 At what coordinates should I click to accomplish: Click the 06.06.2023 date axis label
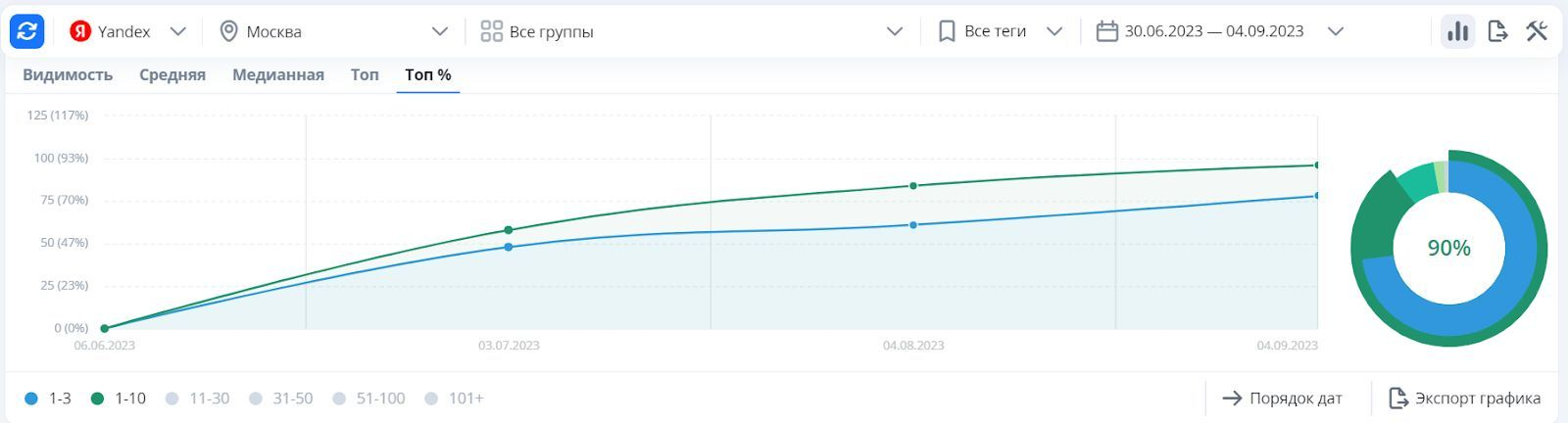pos(105,346)
